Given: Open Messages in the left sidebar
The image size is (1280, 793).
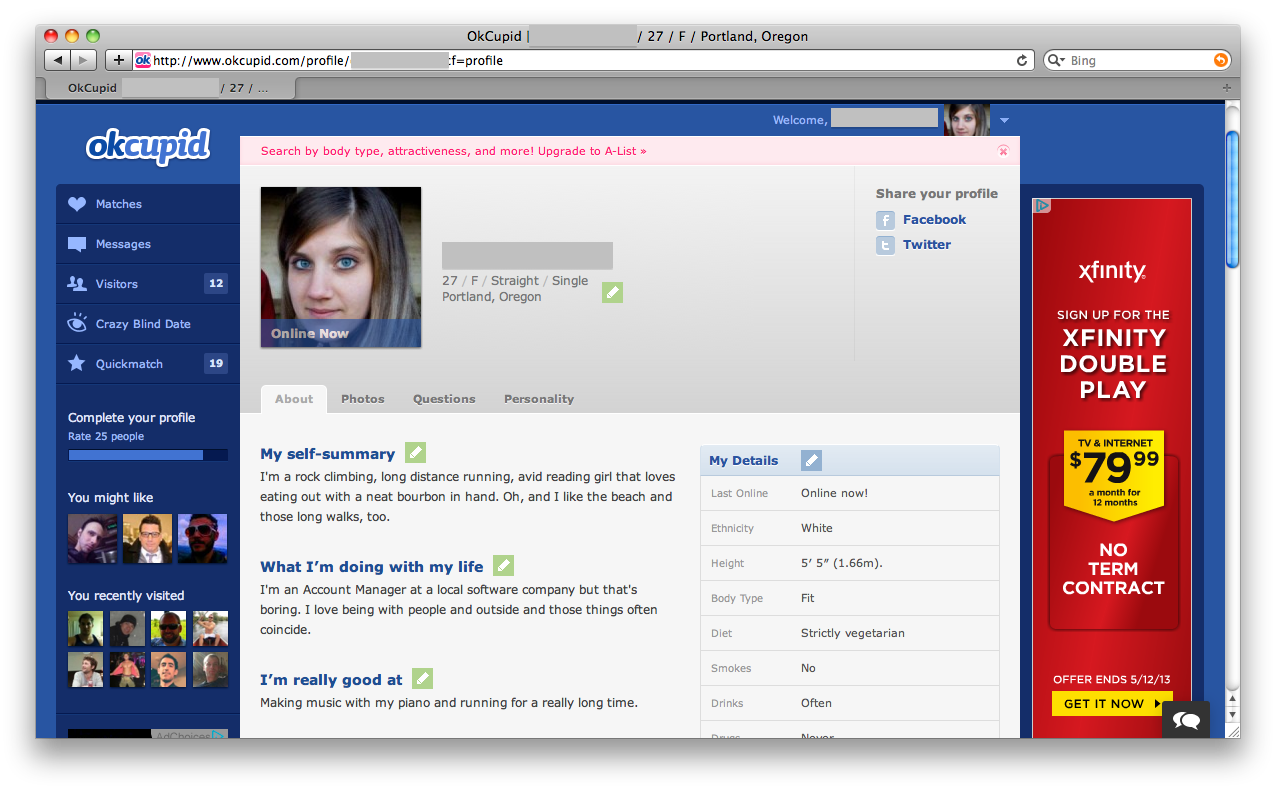Looking at the screenshot, I should pos(123,244).
